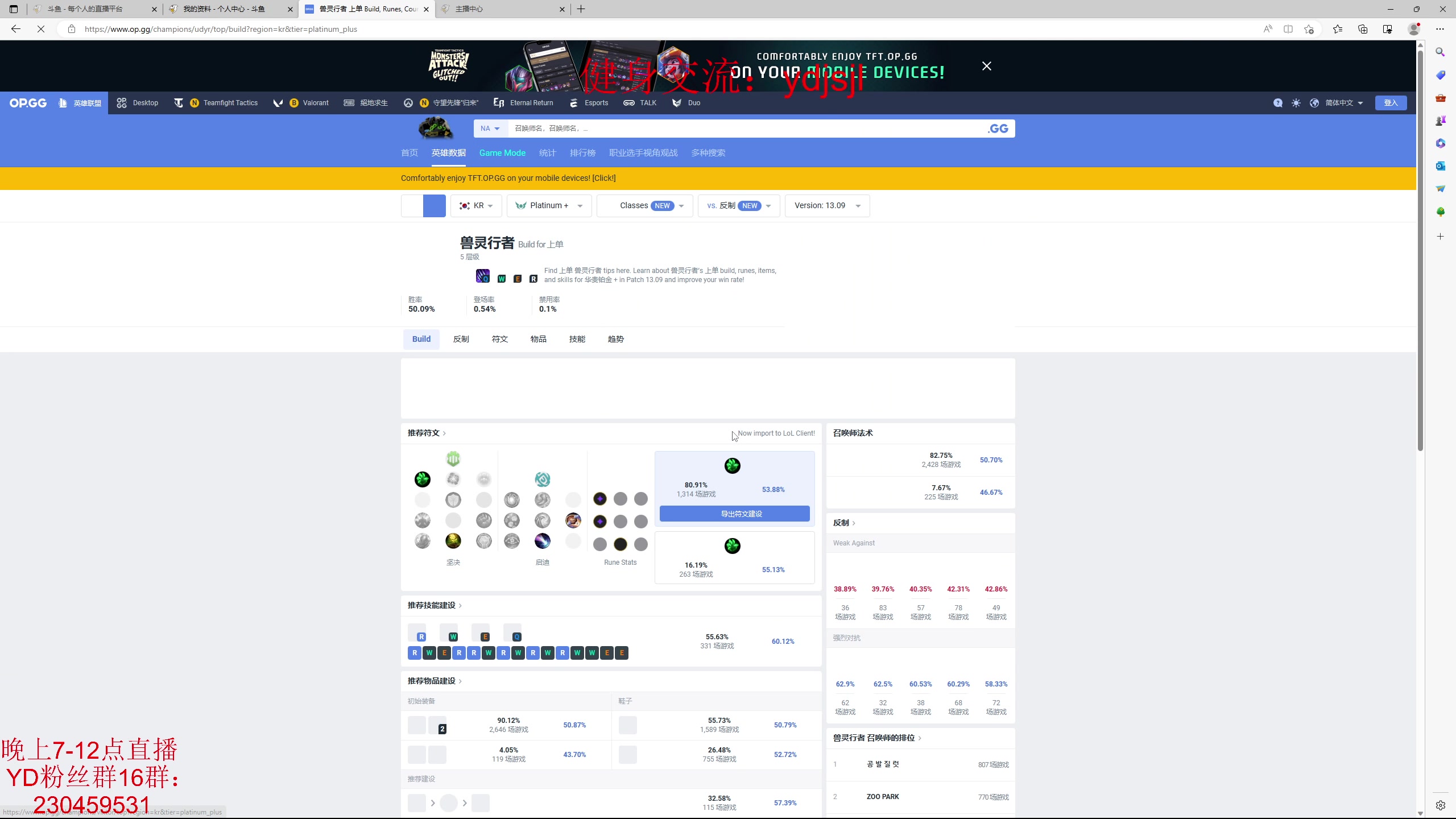1456x819 pixels.
Task: Click the yellow TFT.OP.GG mobile banner link
Action: (508, 178)
